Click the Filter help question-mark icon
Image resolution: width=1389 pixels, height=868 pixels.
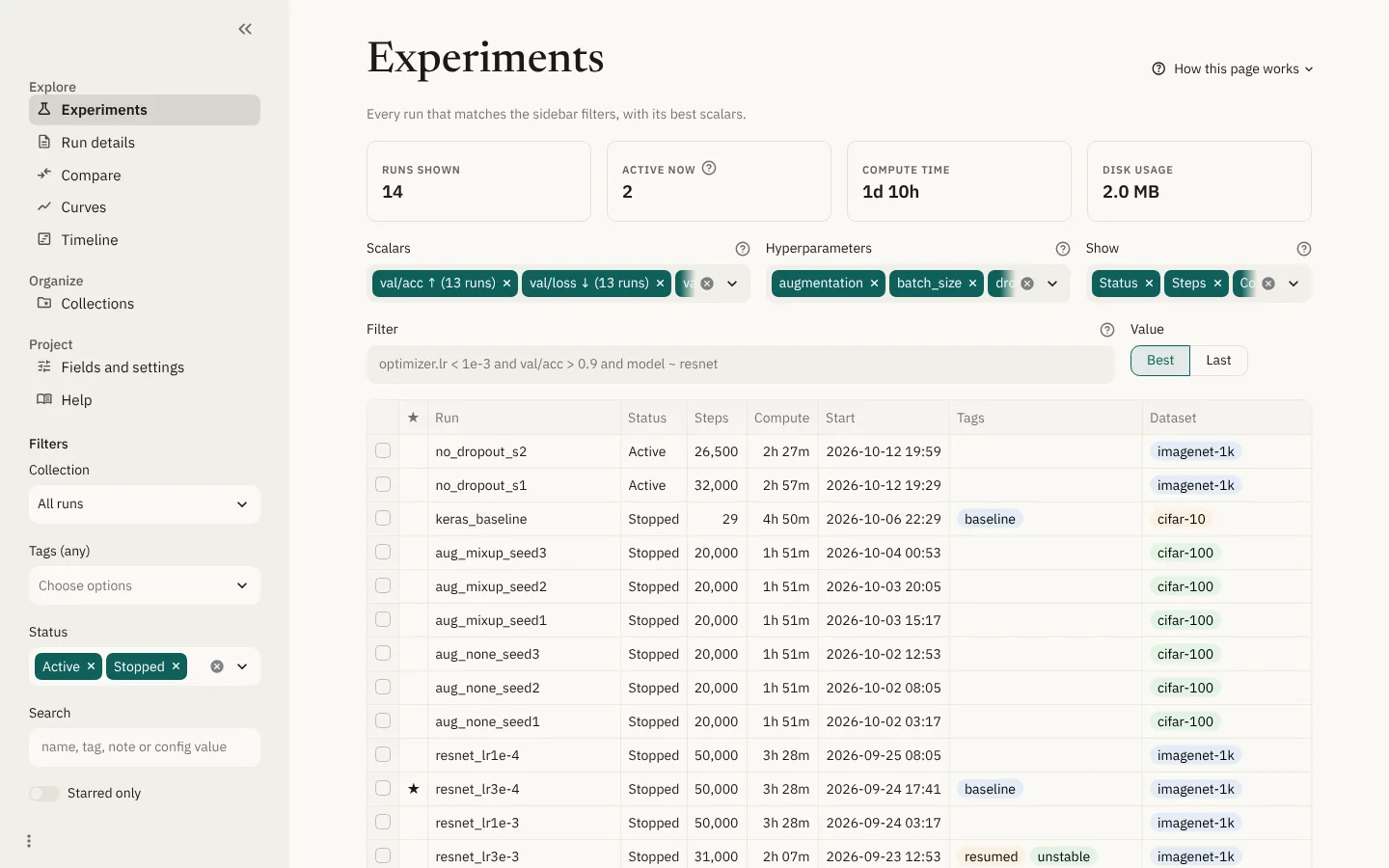(x=1107, y=330)
